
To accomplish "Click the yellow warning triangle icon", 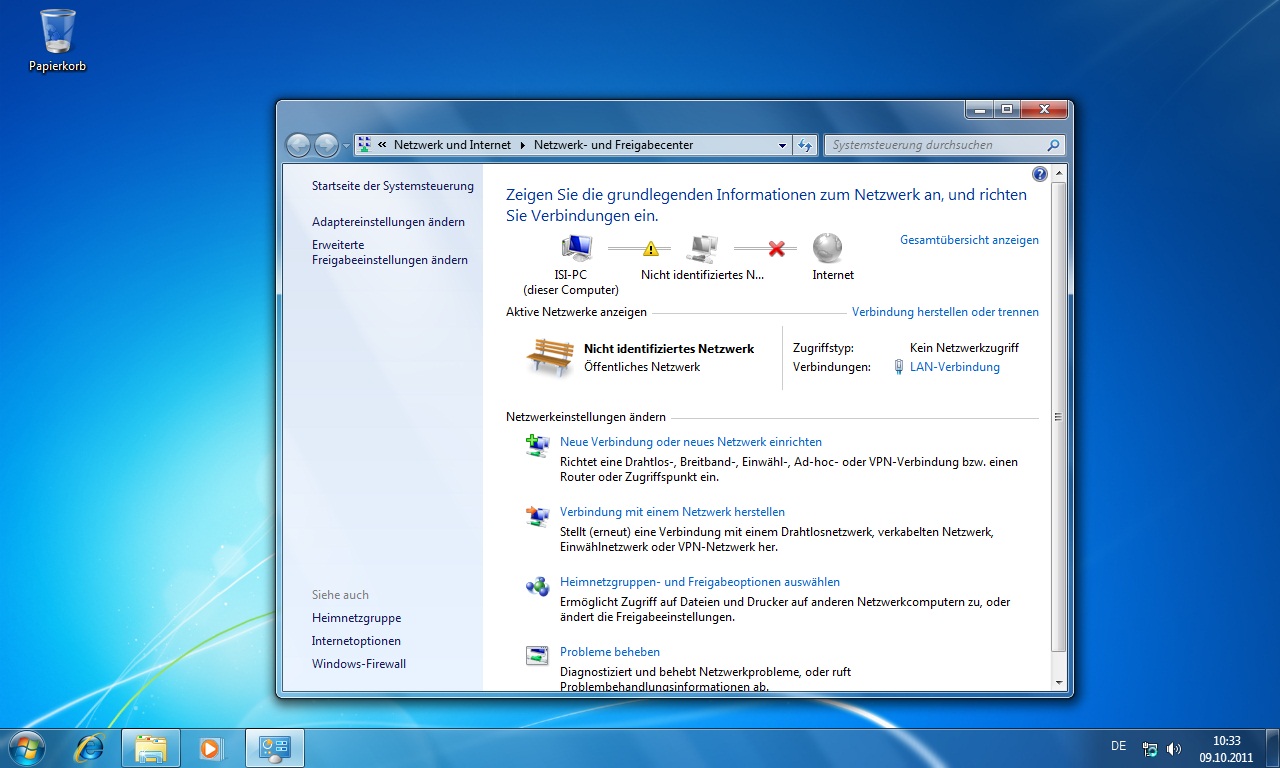I will 651,248.
